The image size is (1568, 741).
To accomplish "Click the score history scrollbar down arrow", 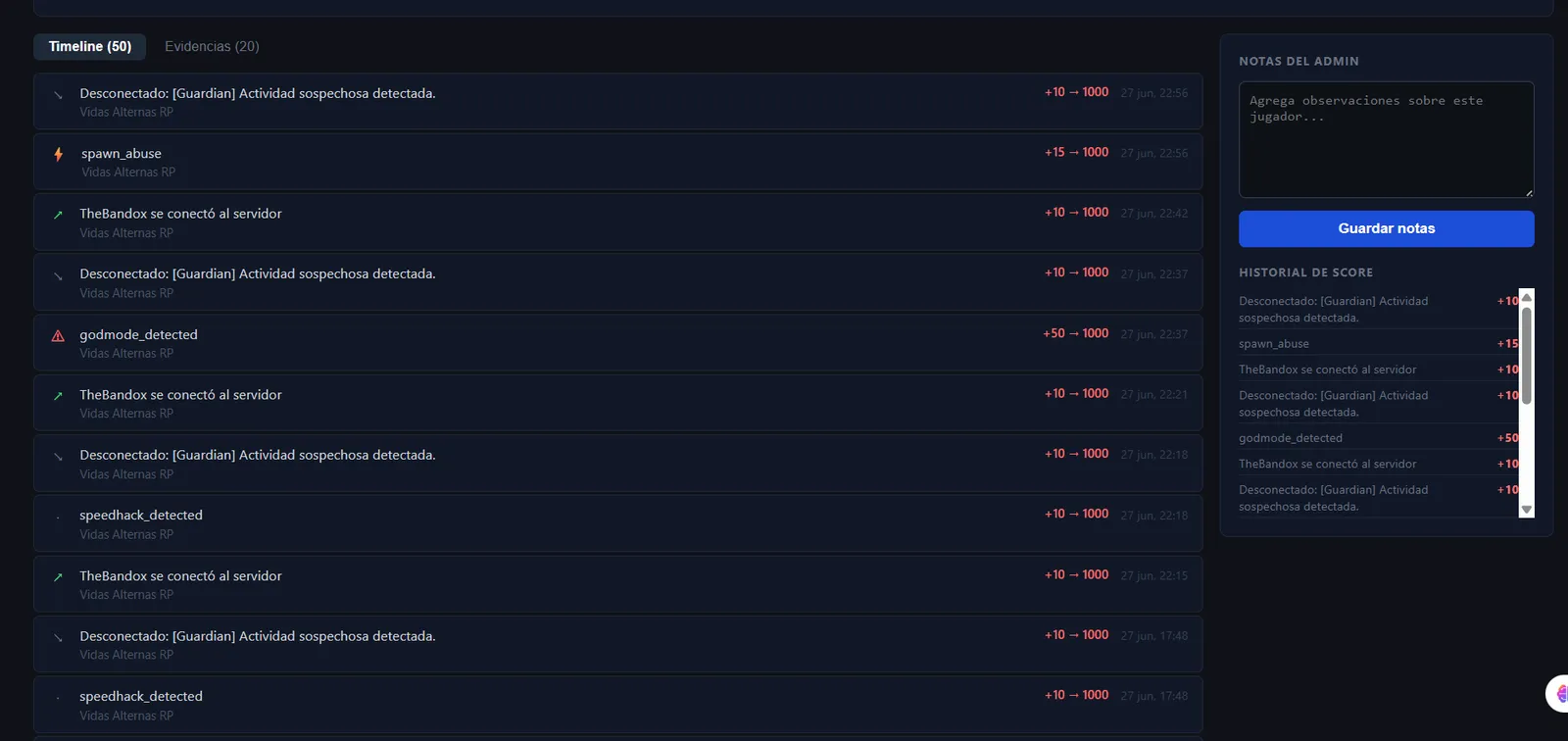I will 1526,510.
